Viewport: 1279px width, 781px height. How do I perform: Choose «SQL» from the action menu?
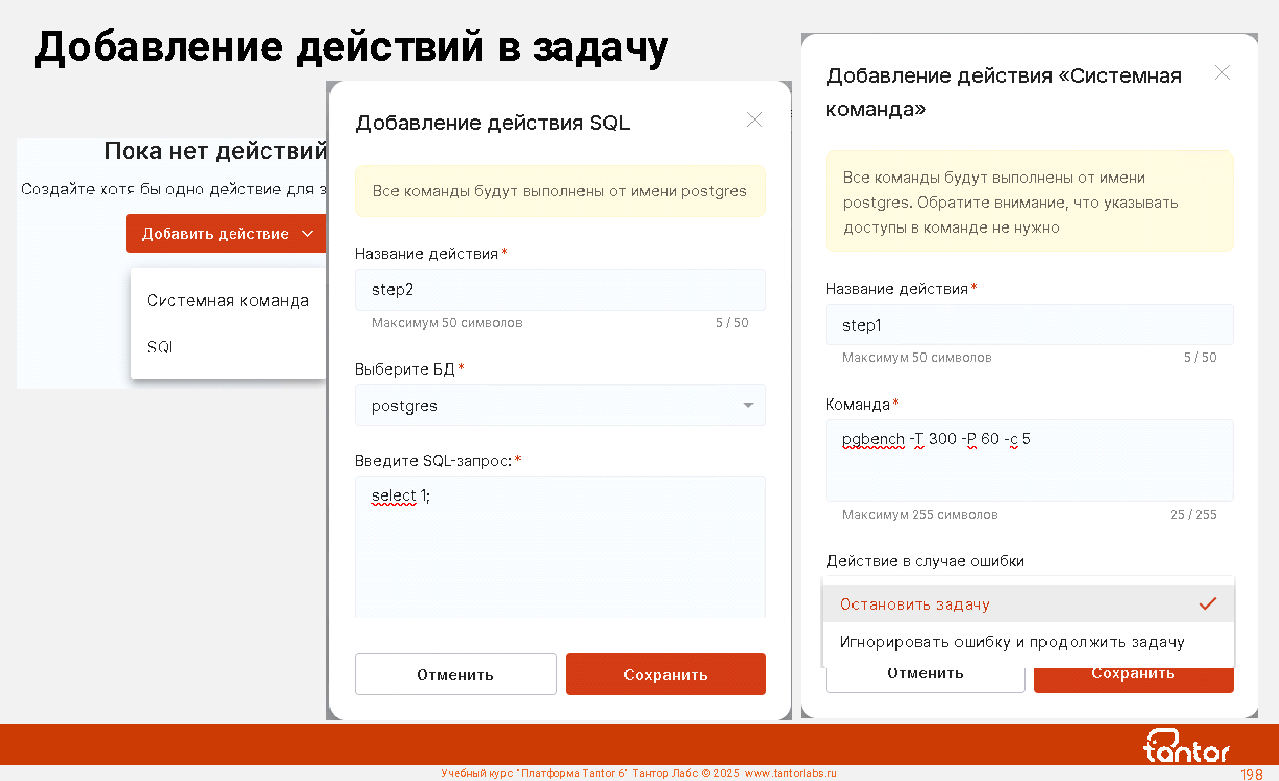coord(160,346)
